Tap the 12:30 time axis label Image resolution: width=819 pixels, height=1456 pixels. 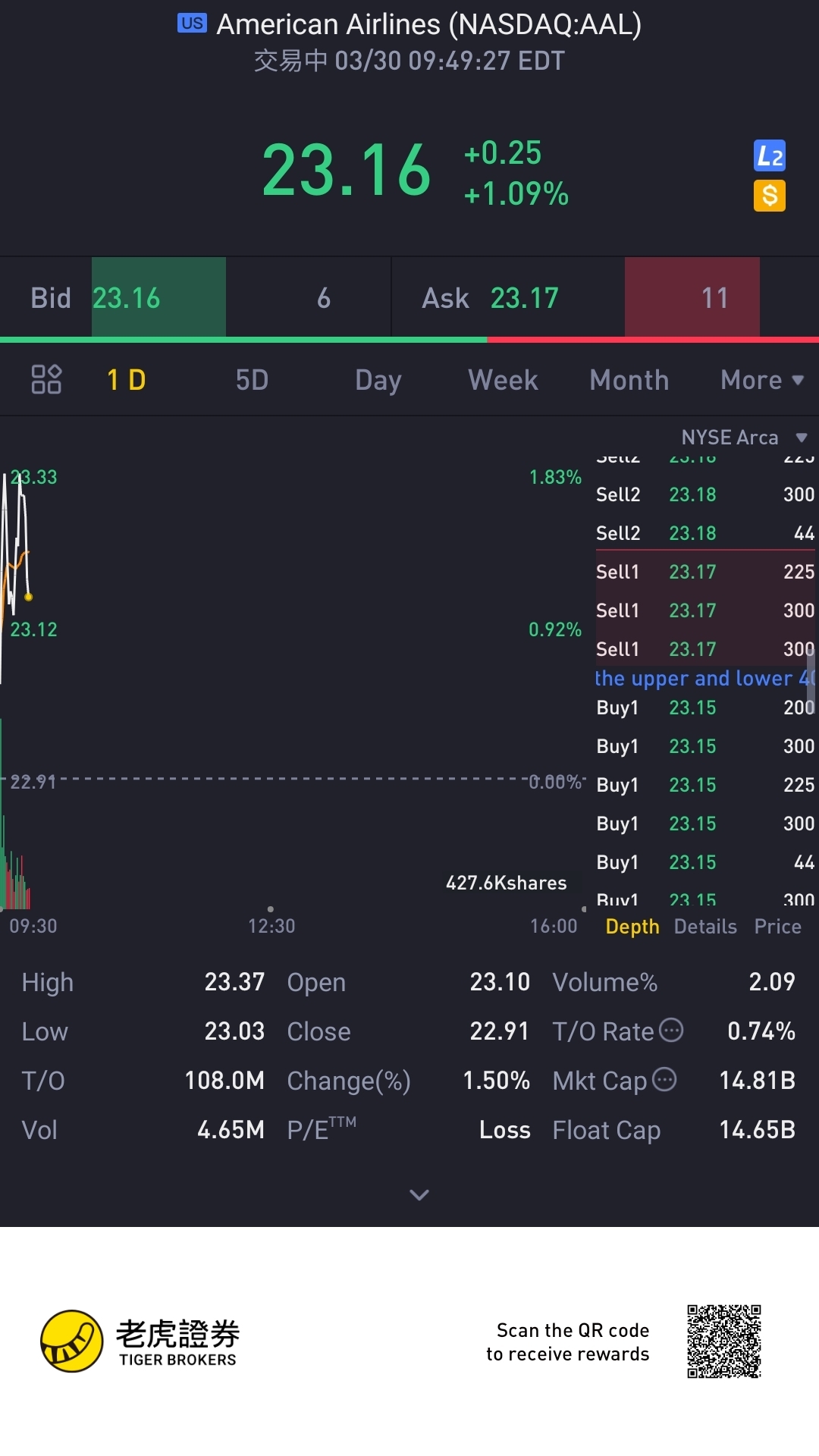271,926
